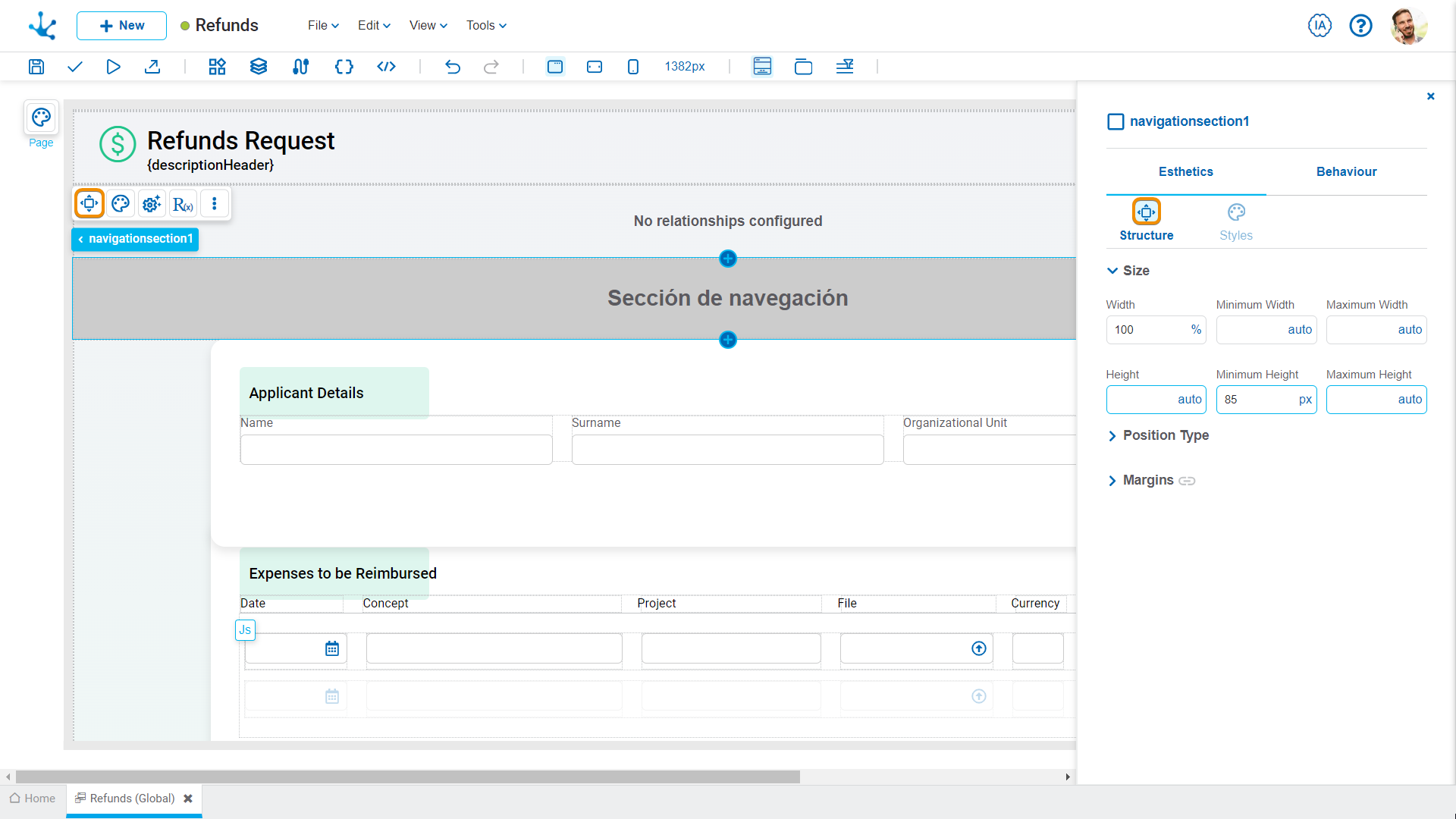The width and height of the screenshot is (1456, 819).
Task: Open the File menu
Action: click(x=321, y=25)
